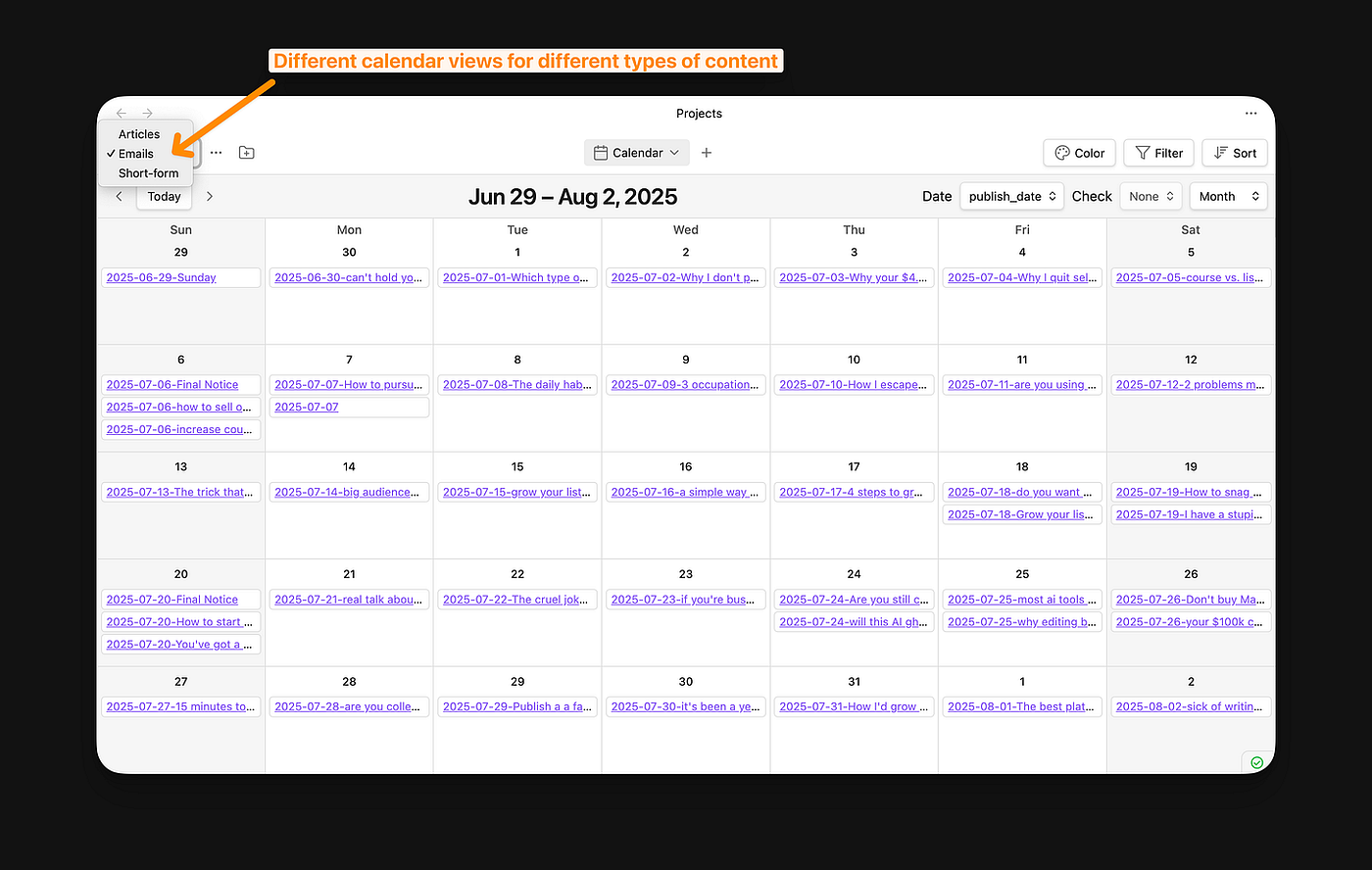This screenshot has height=870, width=1372.
Task: Click the Today button
Action: pos(164,197)
